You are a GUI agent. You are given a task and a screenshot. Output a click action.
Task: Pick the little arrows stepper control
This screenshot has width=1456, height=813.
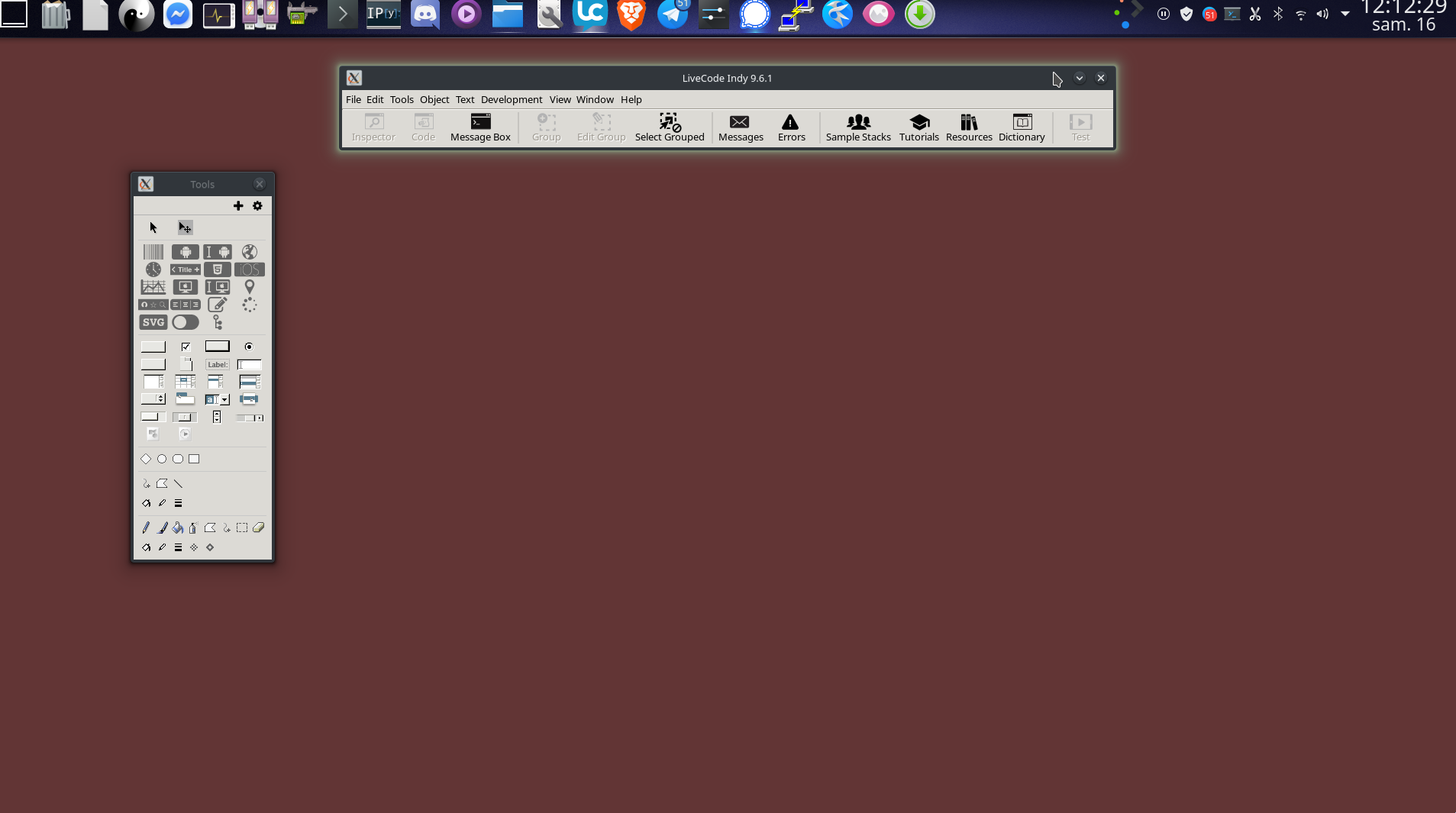tap(217, 417)
